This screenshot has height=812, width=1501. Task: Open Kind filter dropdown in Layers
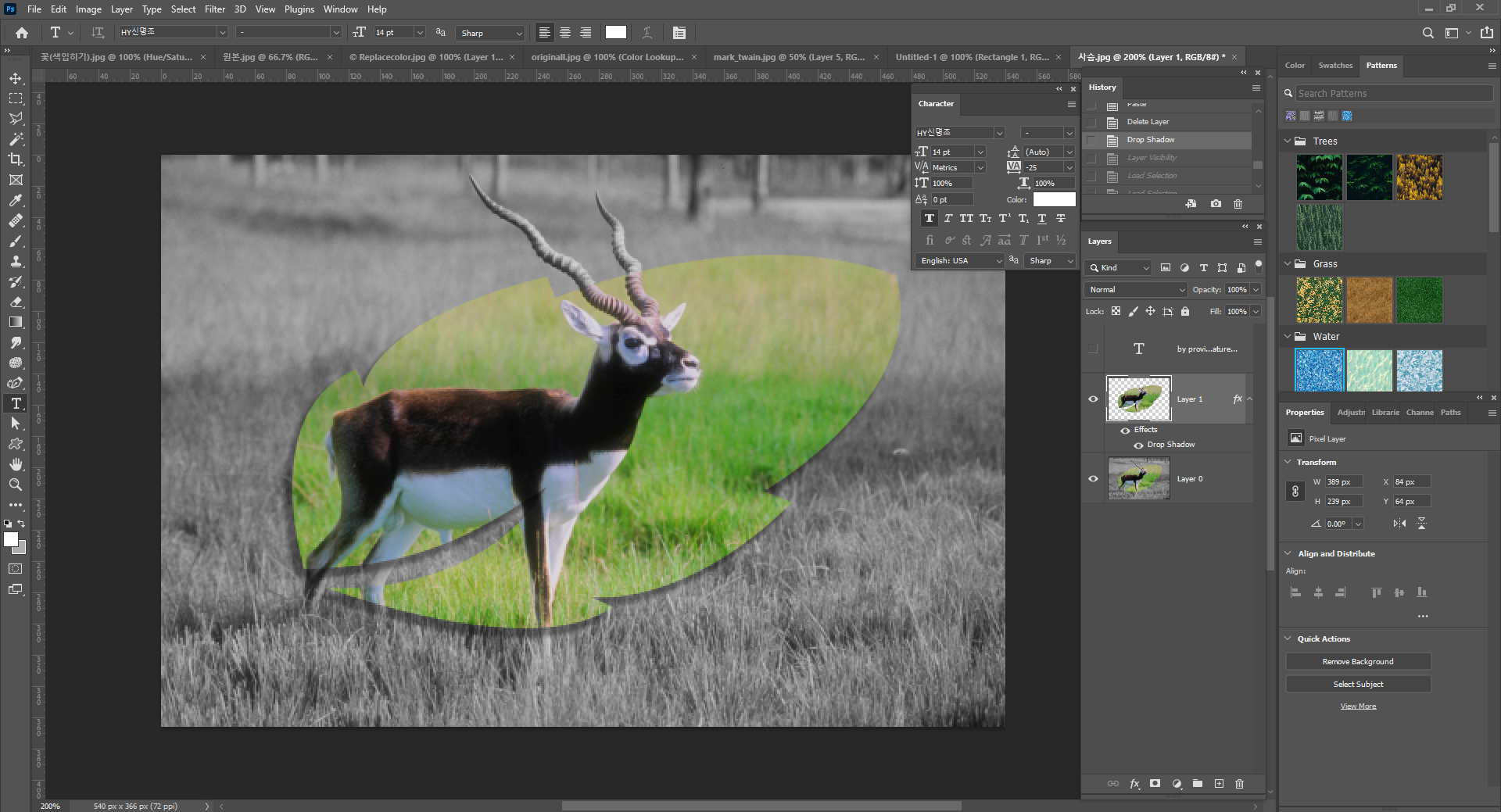click(1119, 268)
